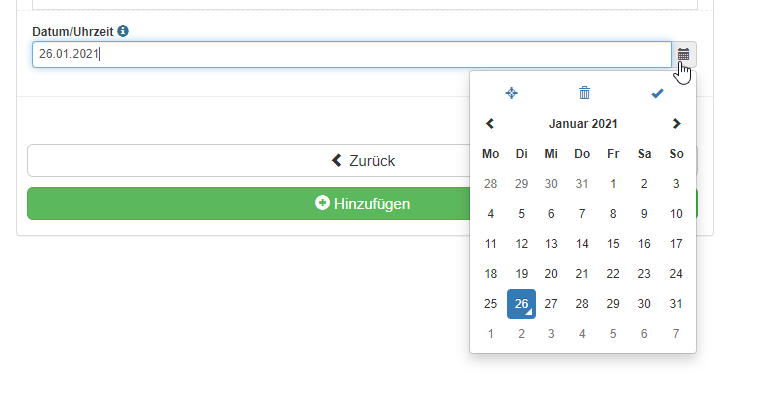Select day 14 in the calendar
763x403 pixels.
tap(582, 244)
